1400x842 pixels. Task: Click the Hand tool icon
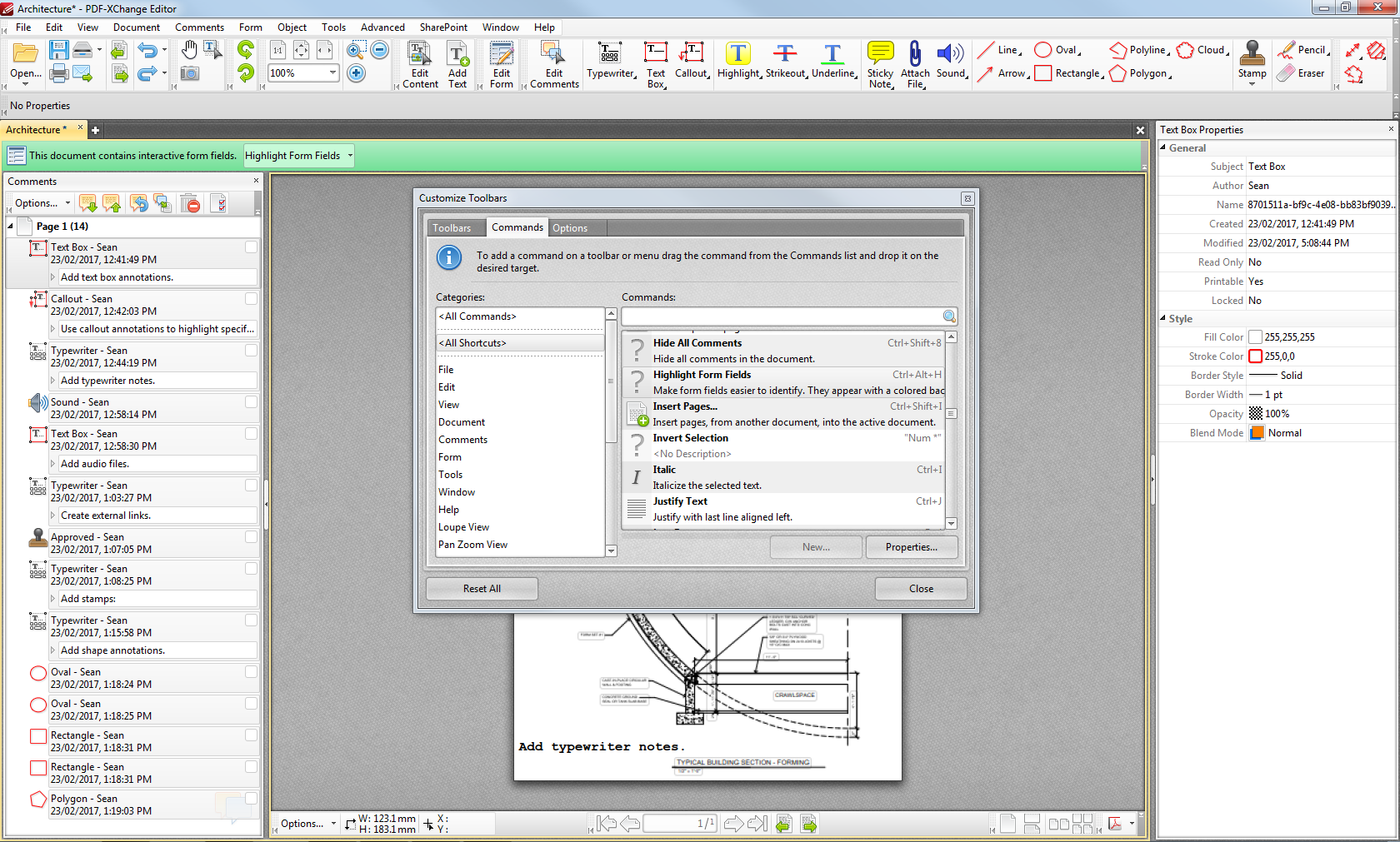click(x=190, y=50)
